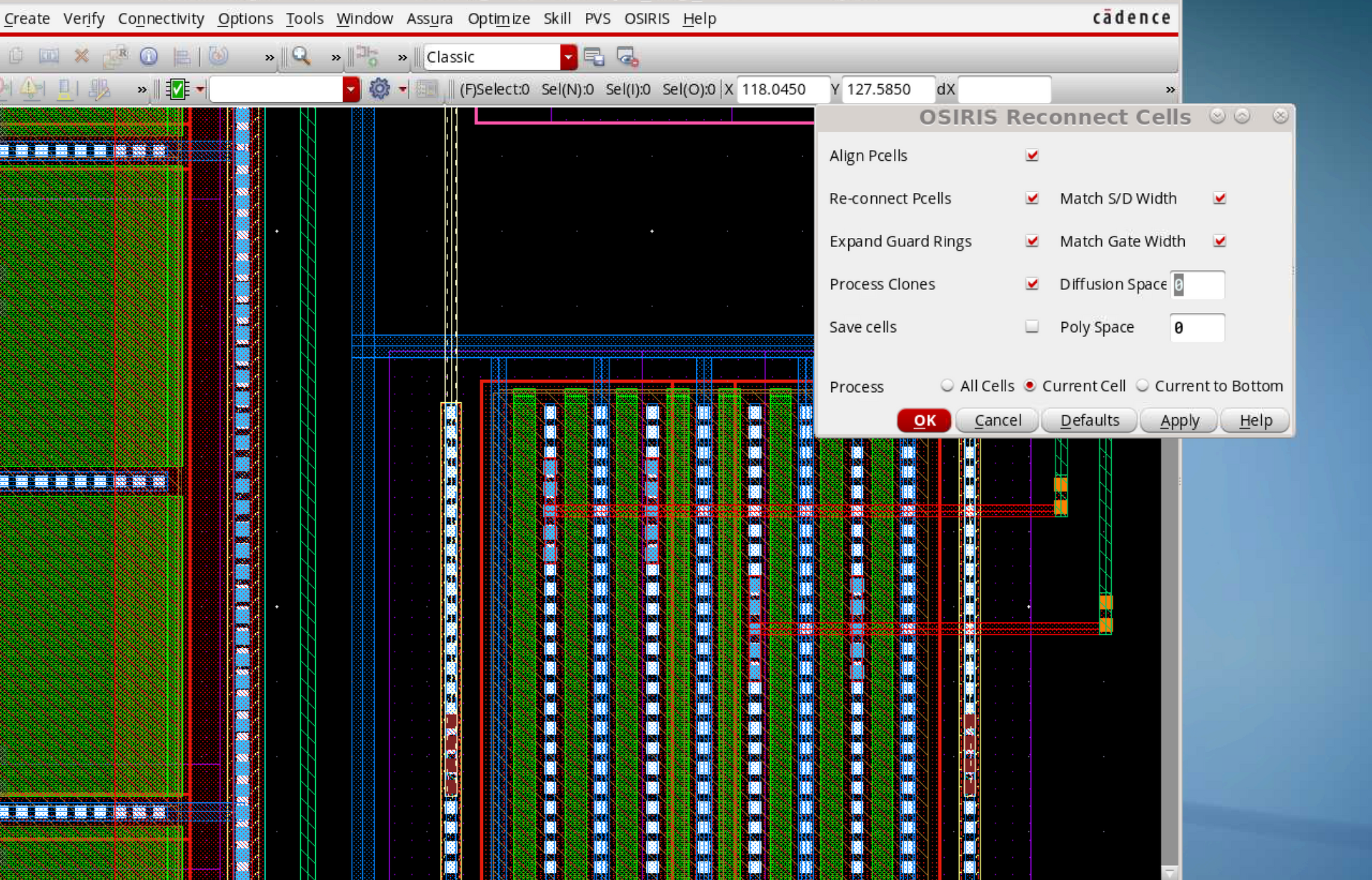This screenshot has width=1372, height=880.
Task: Click the eye view icon with red badge
Action: coord(627,56)
